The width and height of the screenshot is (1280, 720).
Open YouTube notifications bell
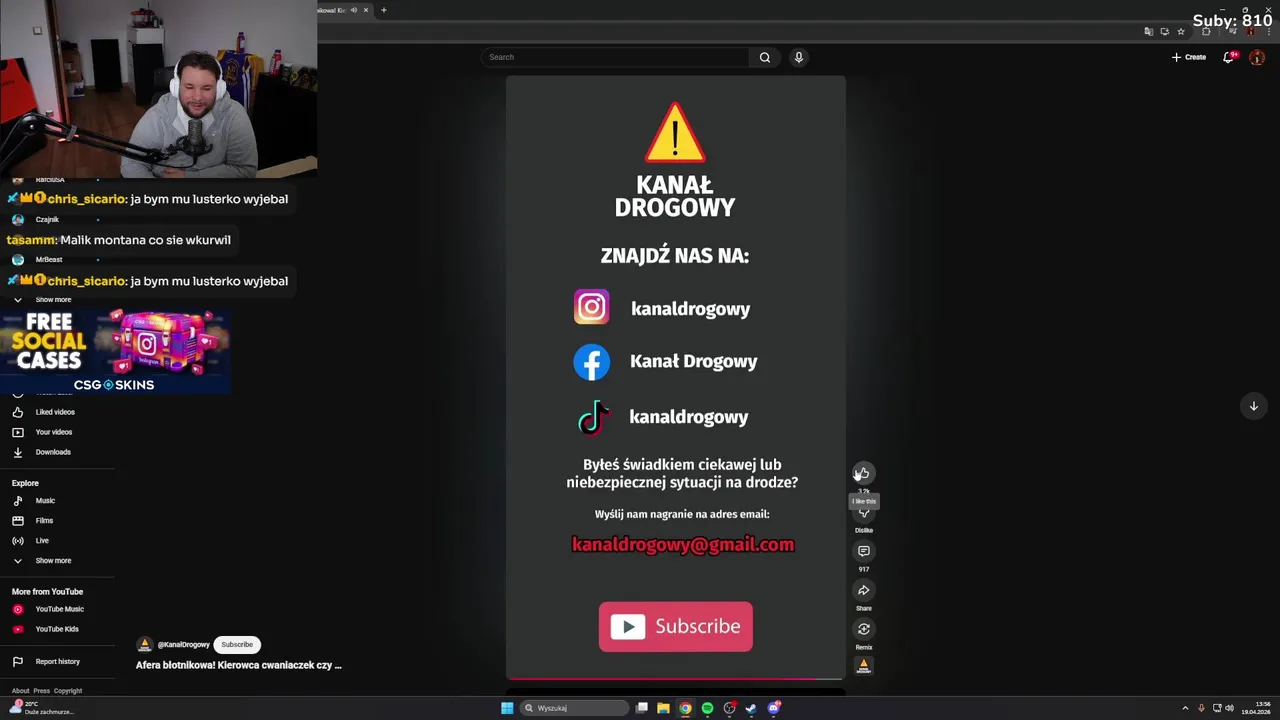coord(1229,57)
